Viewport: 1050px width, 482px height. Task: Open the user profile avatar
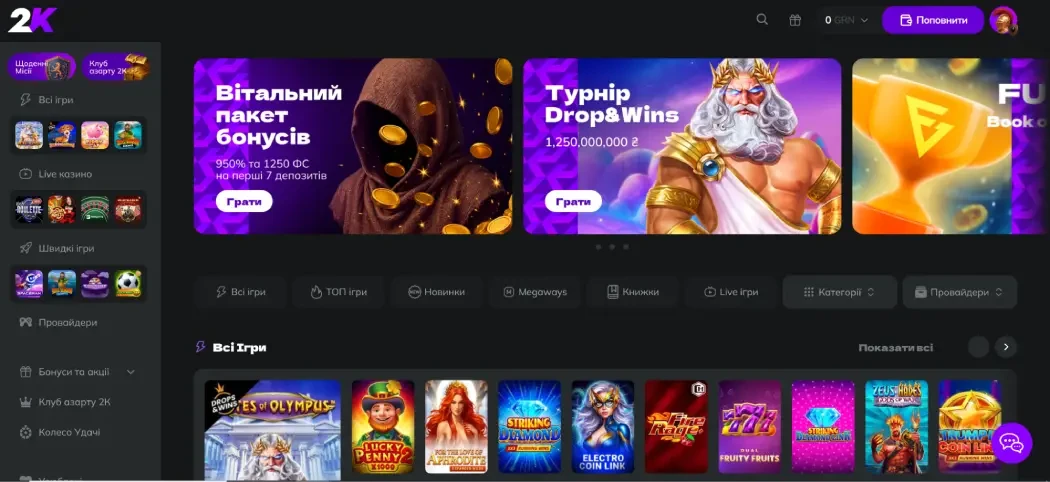pyautogui.click(x=1003, y=20)
